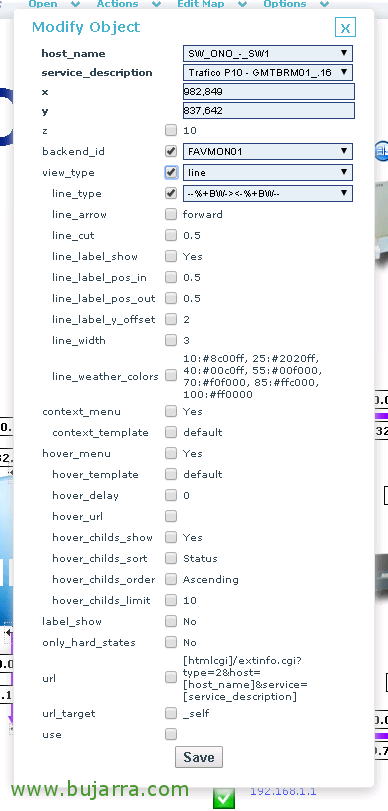388x811 pixels.
Task: Open the line_type dropdown
Action: [x=268, y=193]
